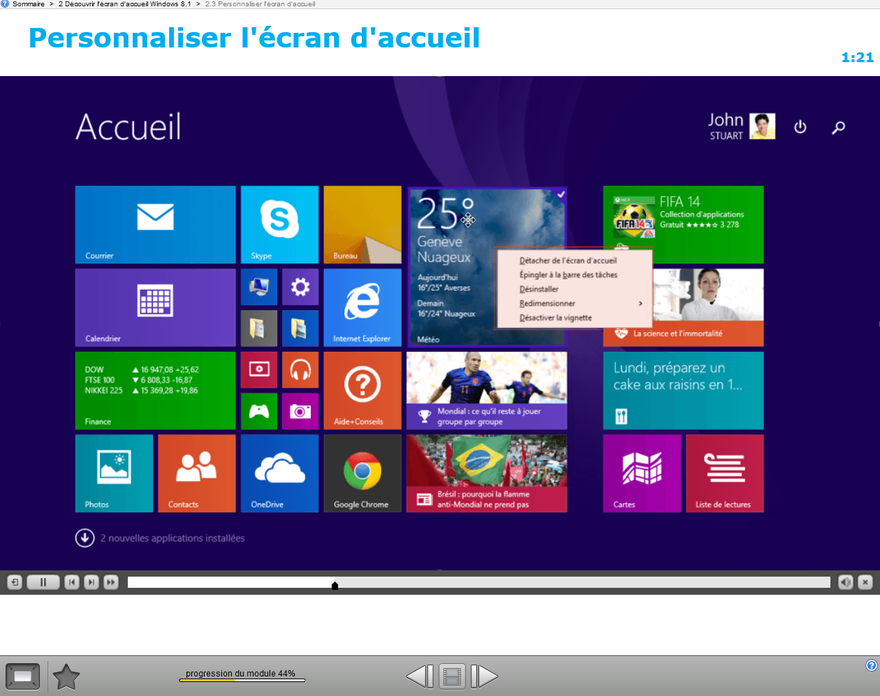The image size is (880, 696).
Task: Mute the tutorial audio with the speaker button
Action: tap(845, 582)
